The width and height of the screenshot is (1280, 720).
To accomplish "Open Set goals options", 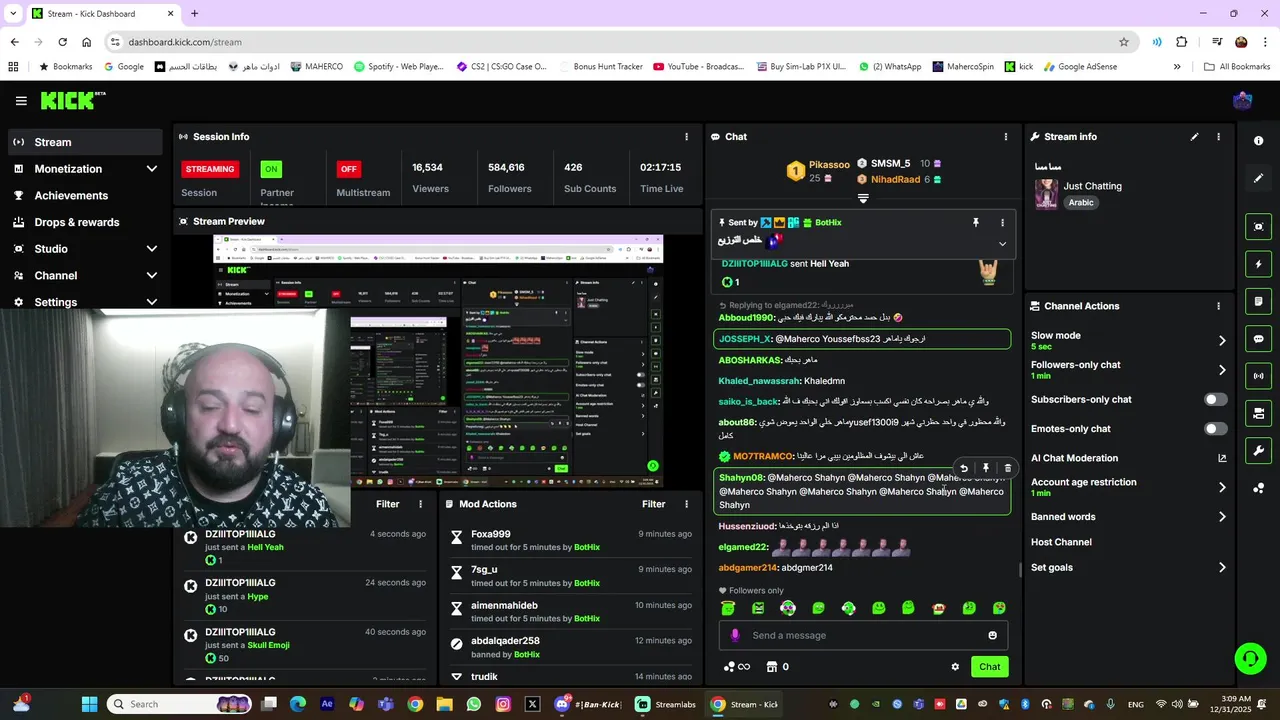I will coord(1222,568).
